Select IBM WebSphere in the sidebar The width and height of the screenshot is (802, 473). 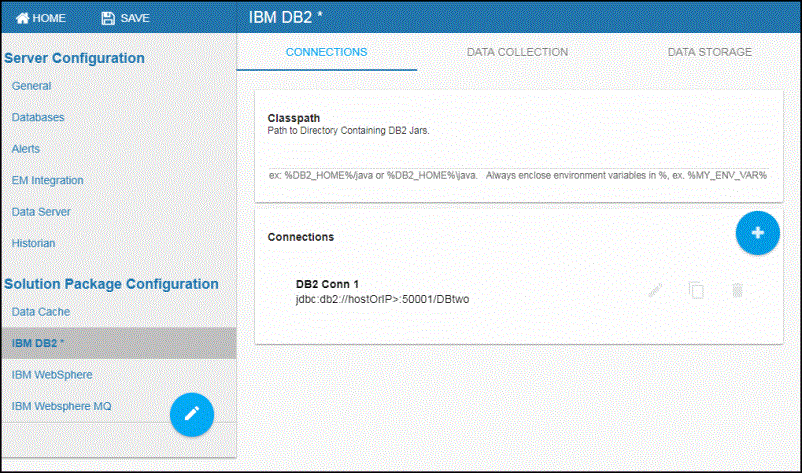click(x=52, y=374)
